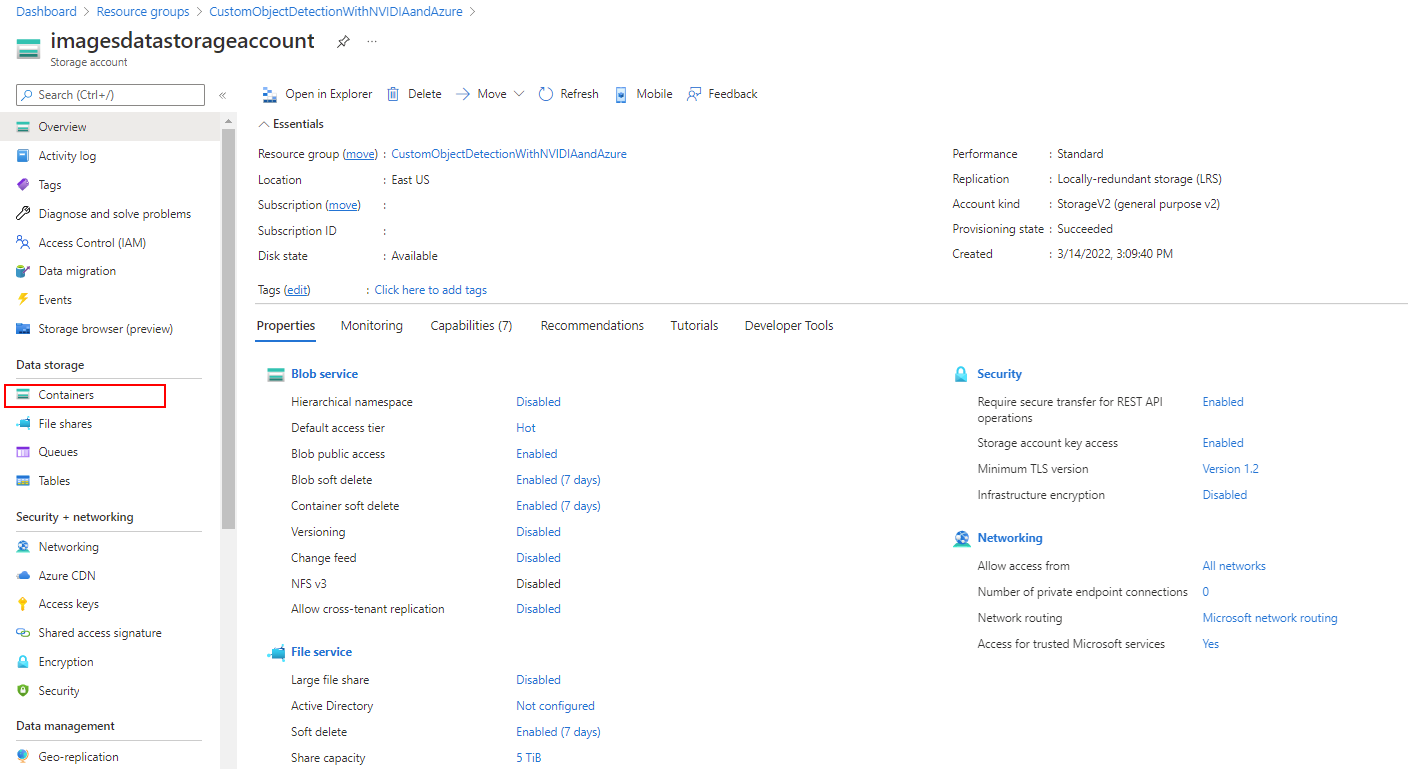
Task: Click the Shared access signature icon
Action: point(23,633)
